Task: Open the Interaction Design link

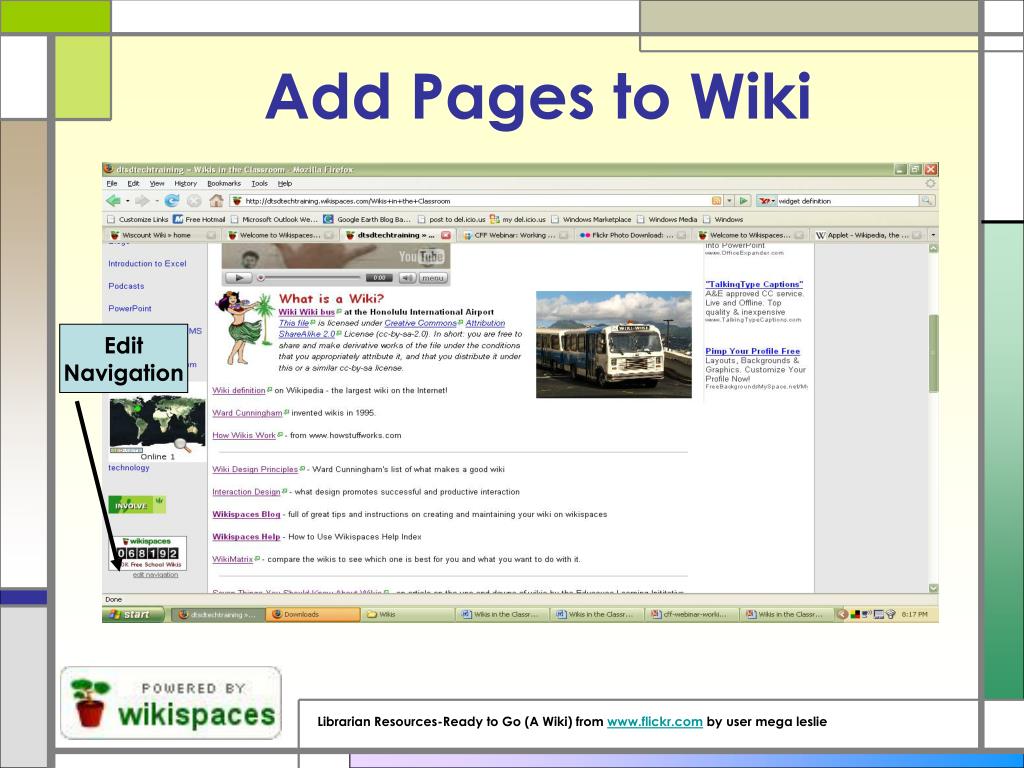Action: (x=246, y=492)
